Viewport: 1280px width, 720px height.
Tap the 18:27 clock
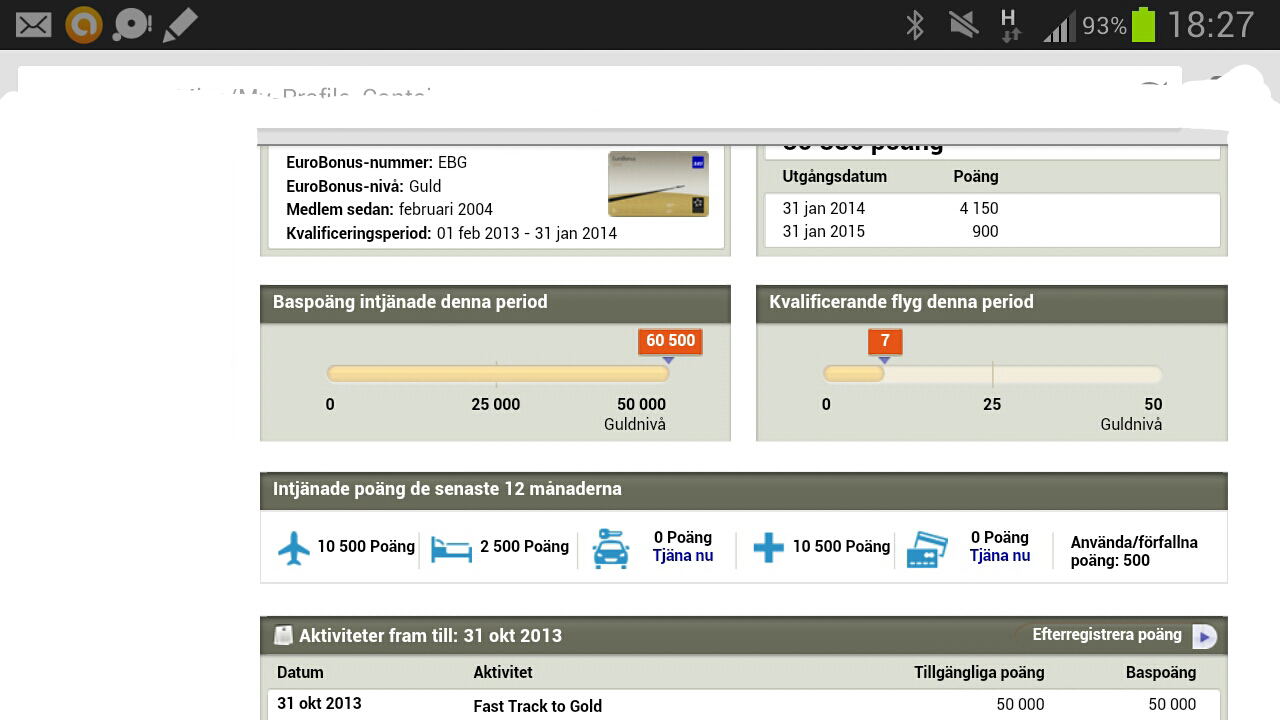pyautogui.click(x=1210, y=25)
